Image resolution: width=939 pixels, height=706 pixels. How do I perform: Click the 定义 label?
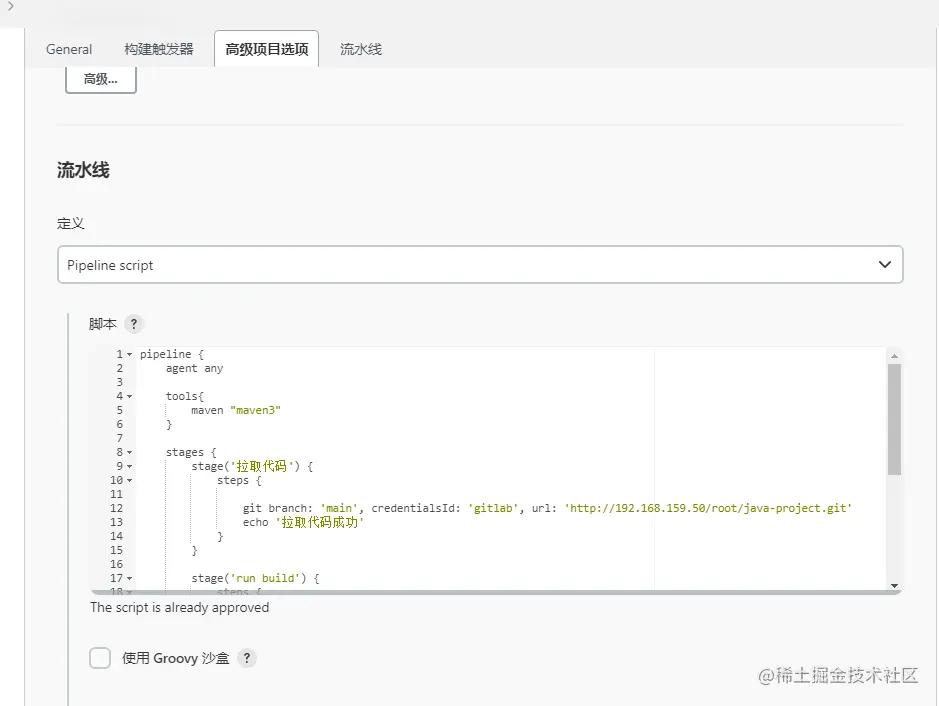click(x=71, y=223)
